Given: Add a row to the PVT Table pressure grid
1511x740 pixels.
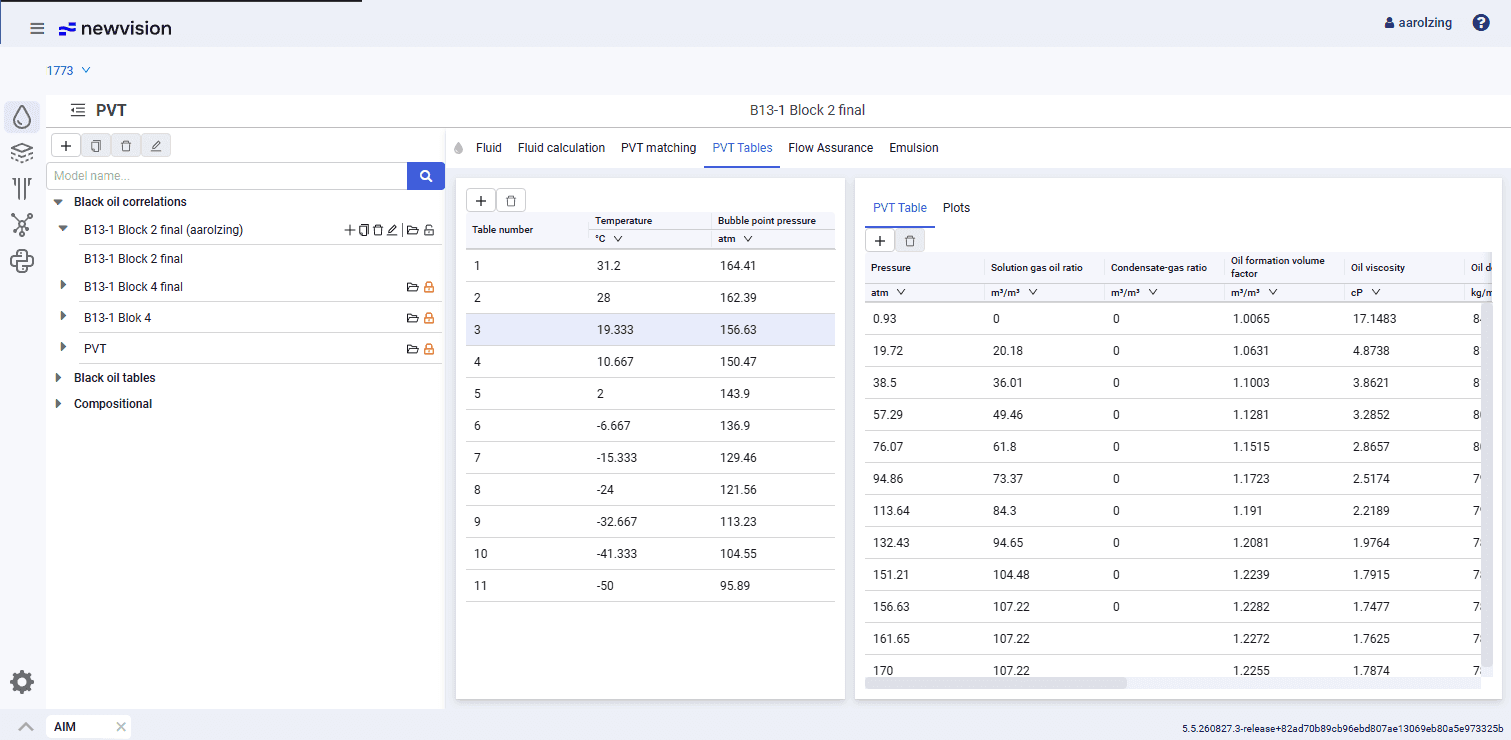Looking at the screenshot, I should coord(880,241).
